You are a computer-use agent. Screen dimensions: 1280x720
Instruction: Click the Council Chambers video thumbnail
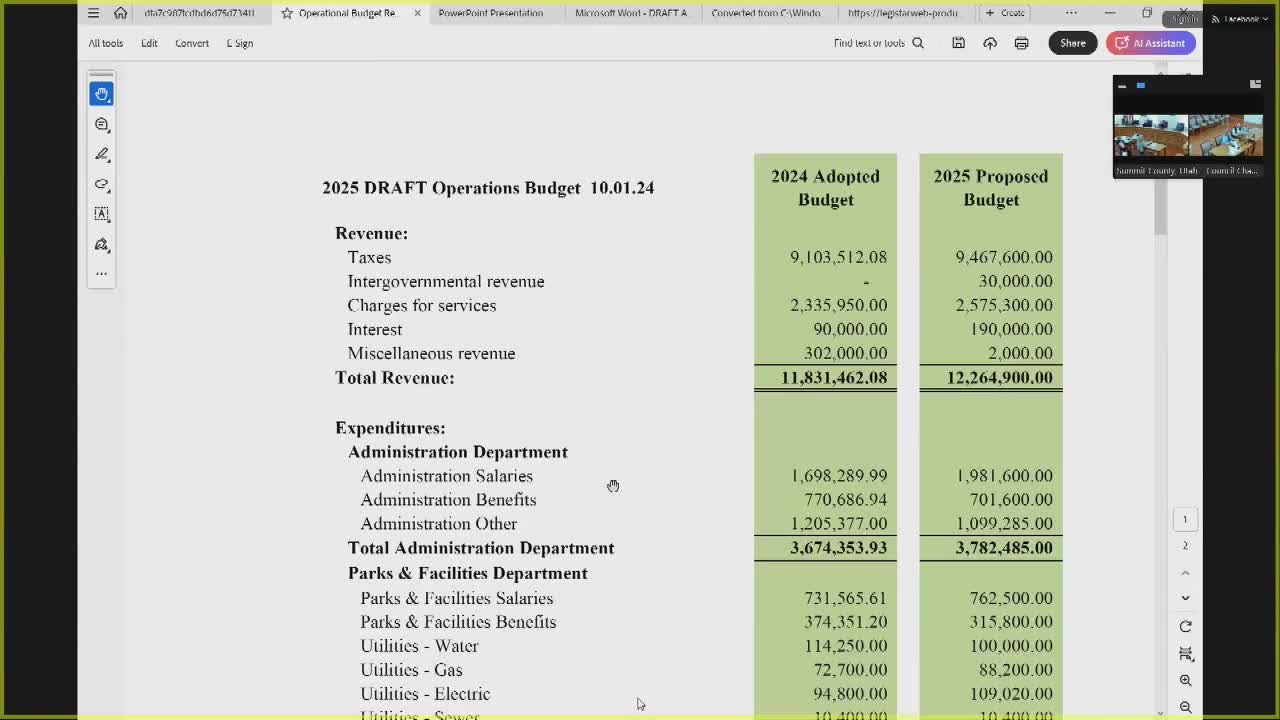(x=1226, y=136)
